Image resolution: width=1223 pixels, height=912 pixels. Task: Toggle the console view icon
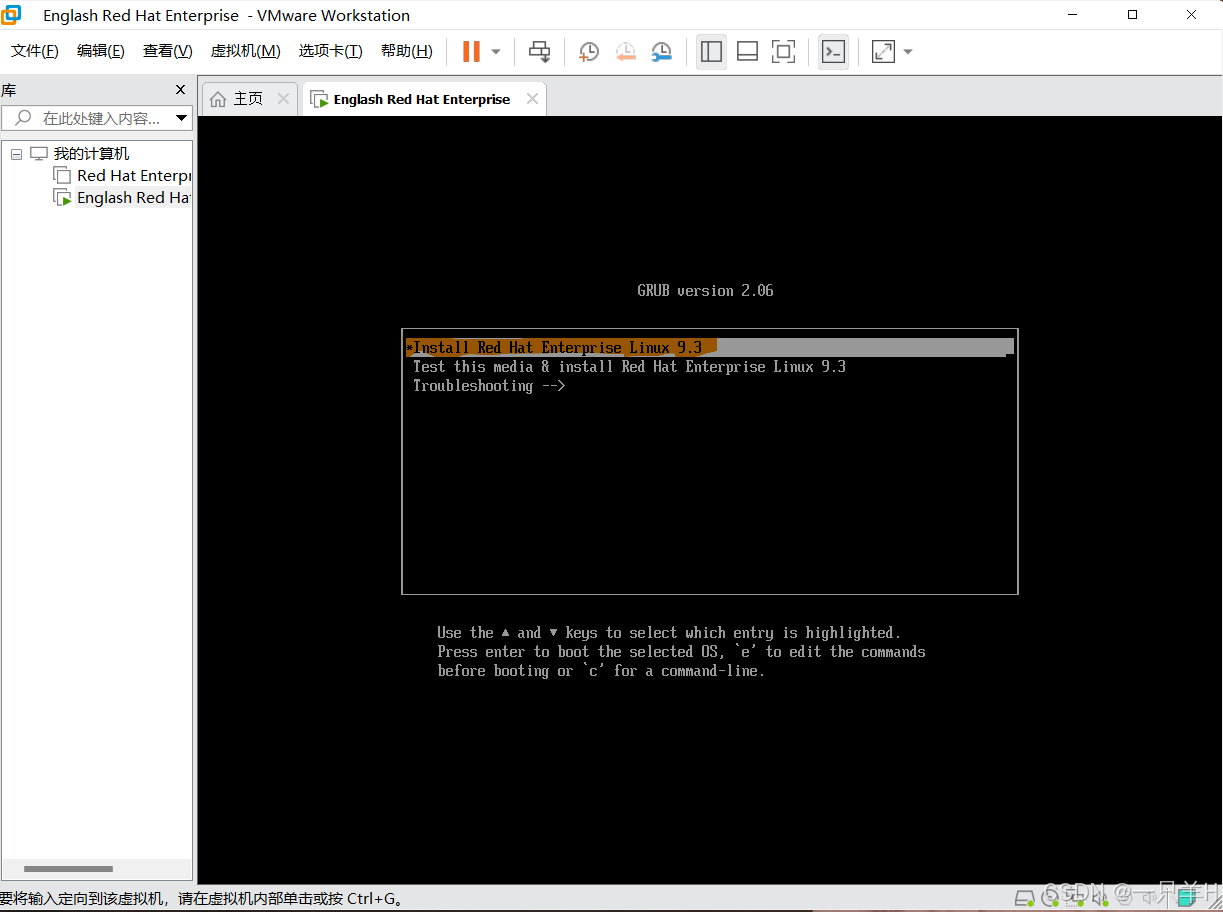[834, 51]
